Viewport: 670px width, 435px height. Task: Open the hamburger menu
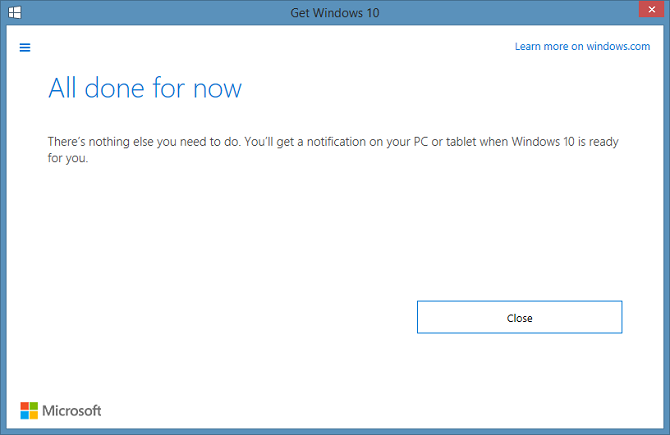click(25, 47)
